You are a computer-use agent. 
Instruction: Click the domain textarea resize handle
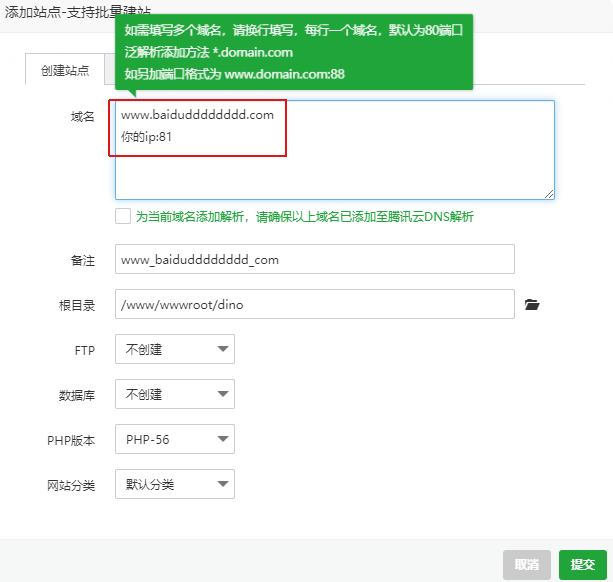tap(549, 194)
